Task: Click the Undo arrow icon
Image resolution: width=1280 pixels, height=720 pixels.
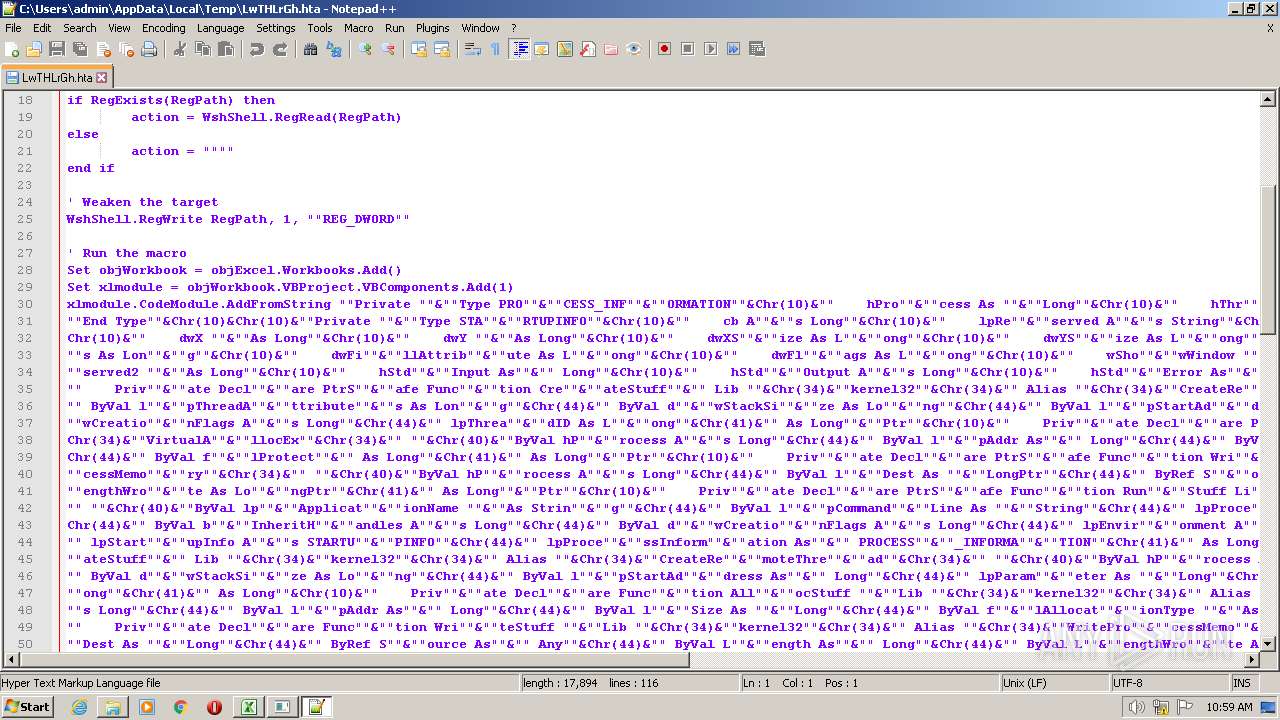Action: point(257,49)
